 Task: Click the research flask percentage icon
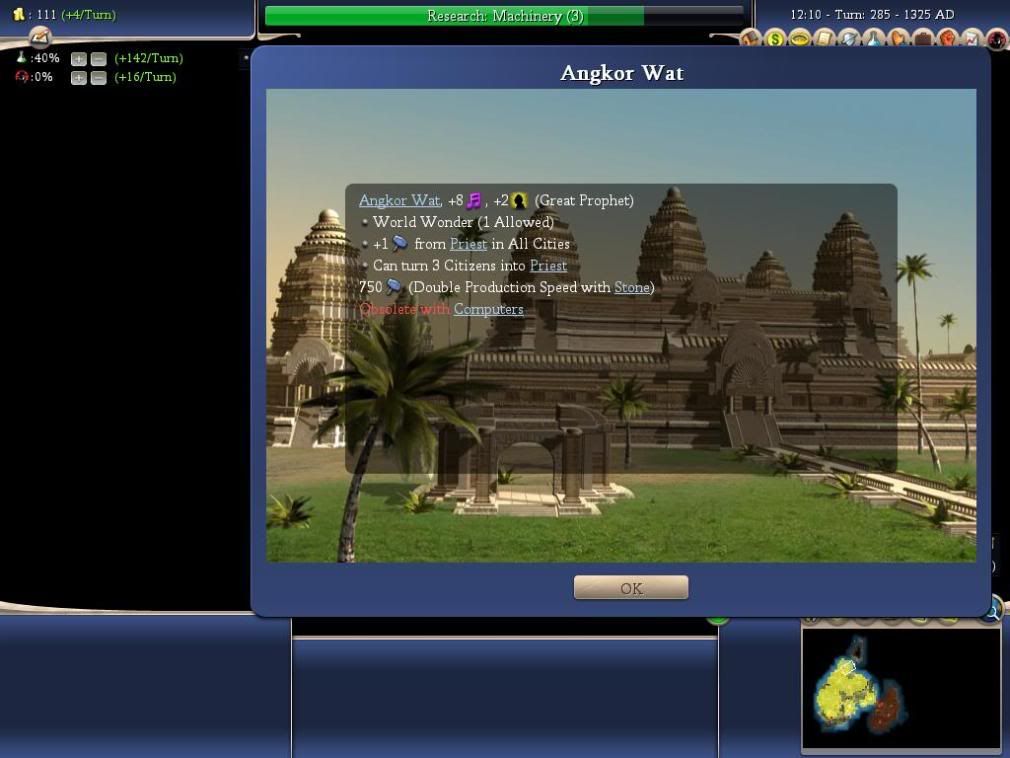(21, 58)
